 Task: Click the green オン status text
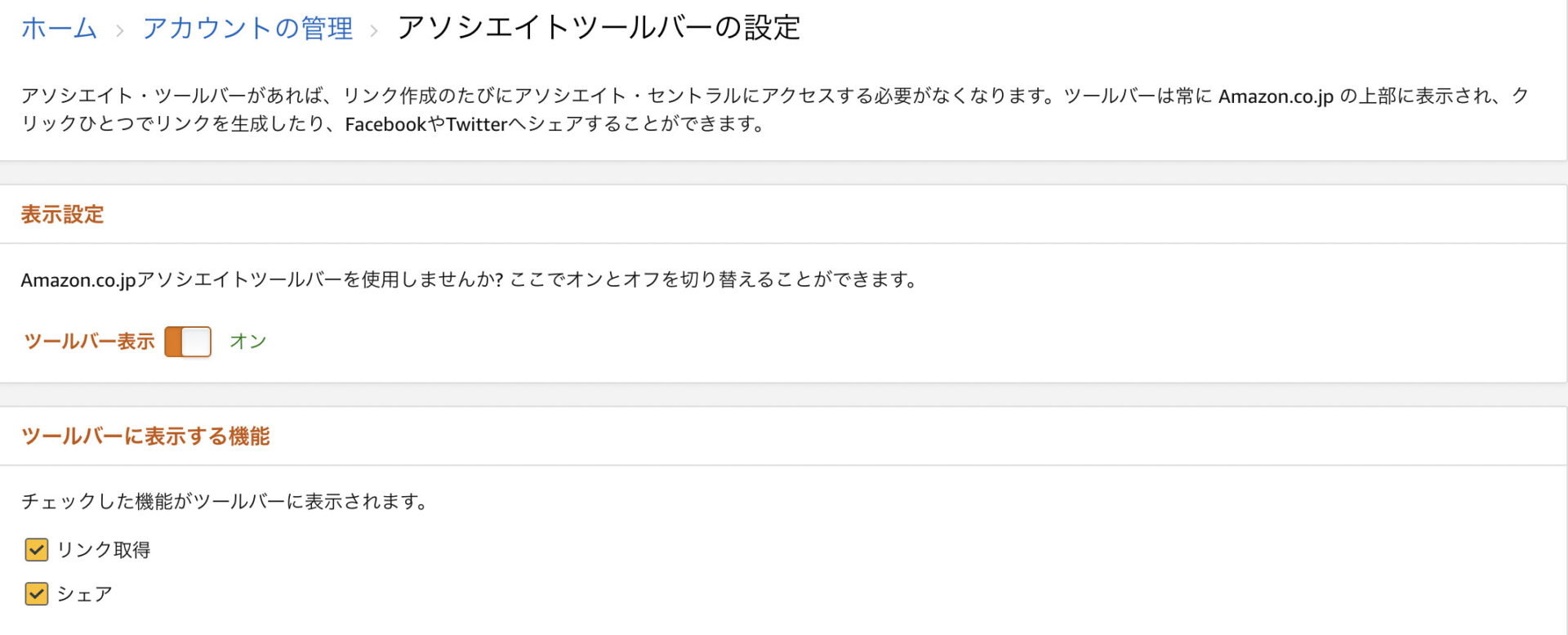click(248, 342)
